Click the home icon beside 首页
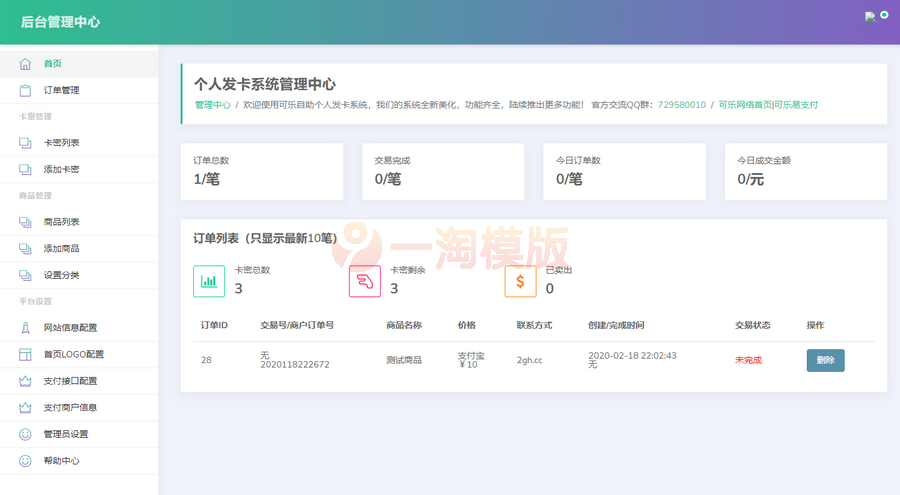Image resolution: width=900 pixels, height=495 pixels. click(x=25, y=64)
